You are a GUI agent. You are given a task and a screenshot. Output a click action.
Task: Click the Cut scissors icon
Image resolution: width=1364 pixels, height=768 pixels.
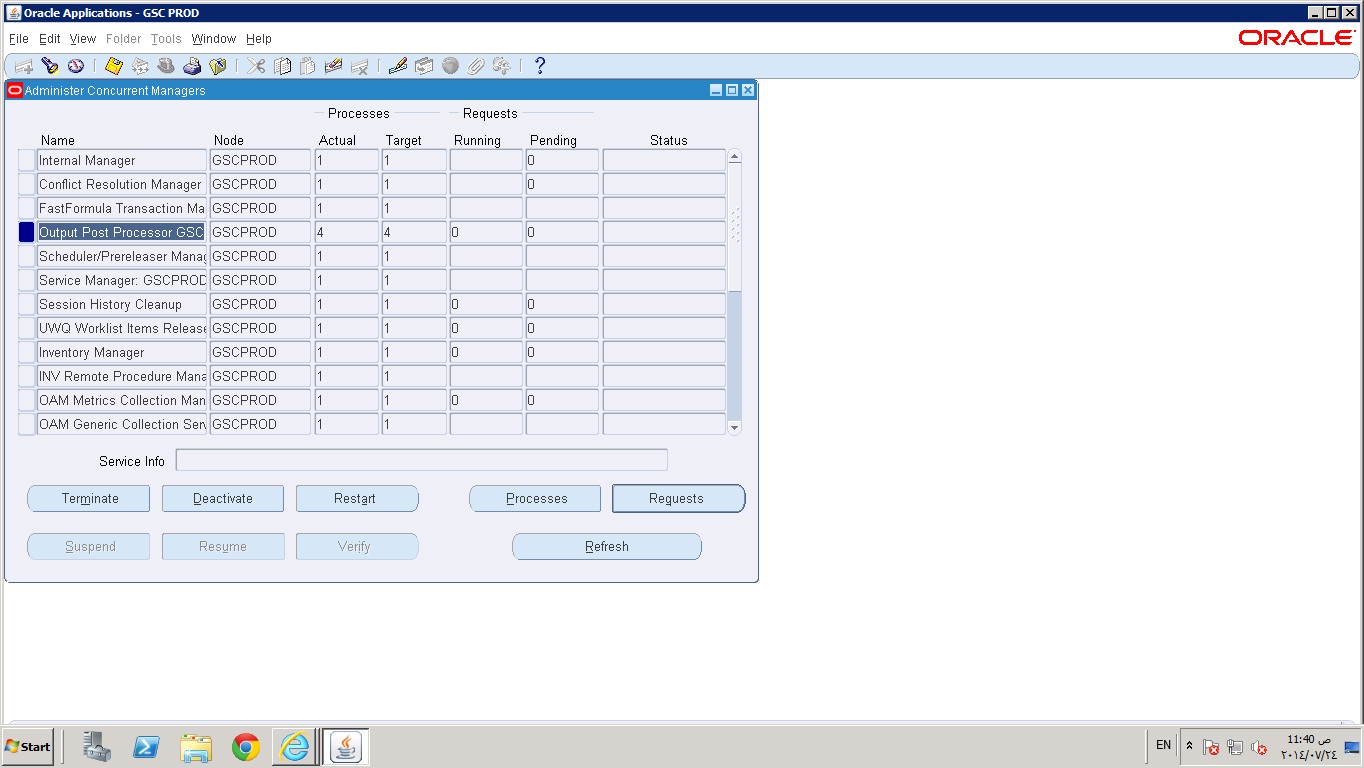click(x=257, y=66)
